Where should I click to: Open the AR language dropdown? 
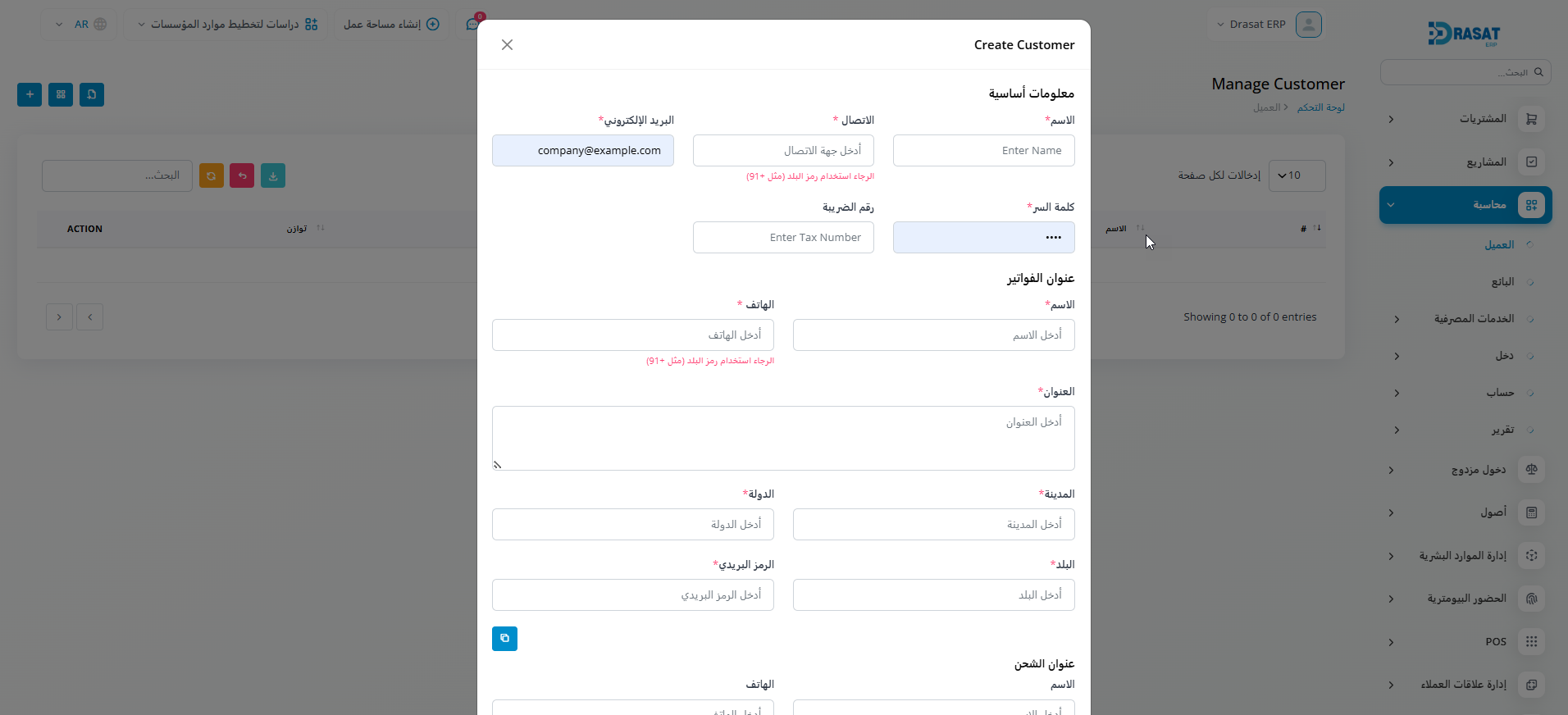(80, 25)
